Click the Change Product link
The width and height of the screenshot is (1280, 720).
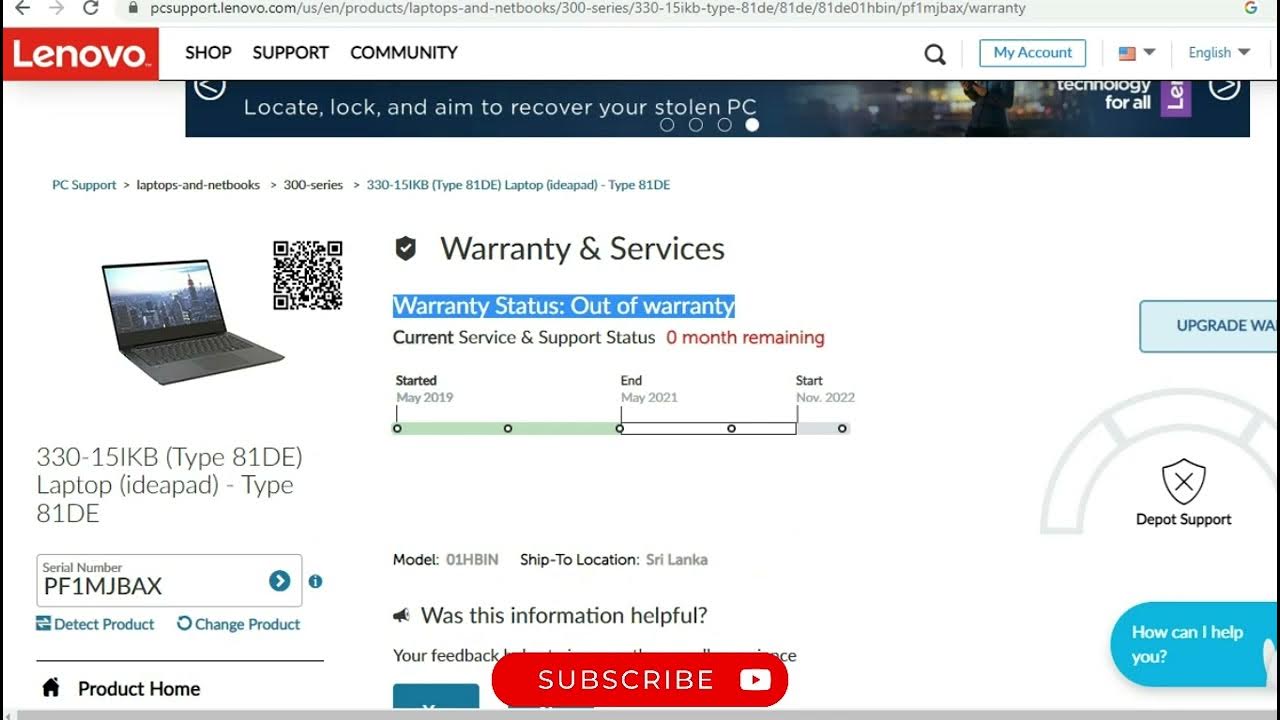tap(238, 624)
